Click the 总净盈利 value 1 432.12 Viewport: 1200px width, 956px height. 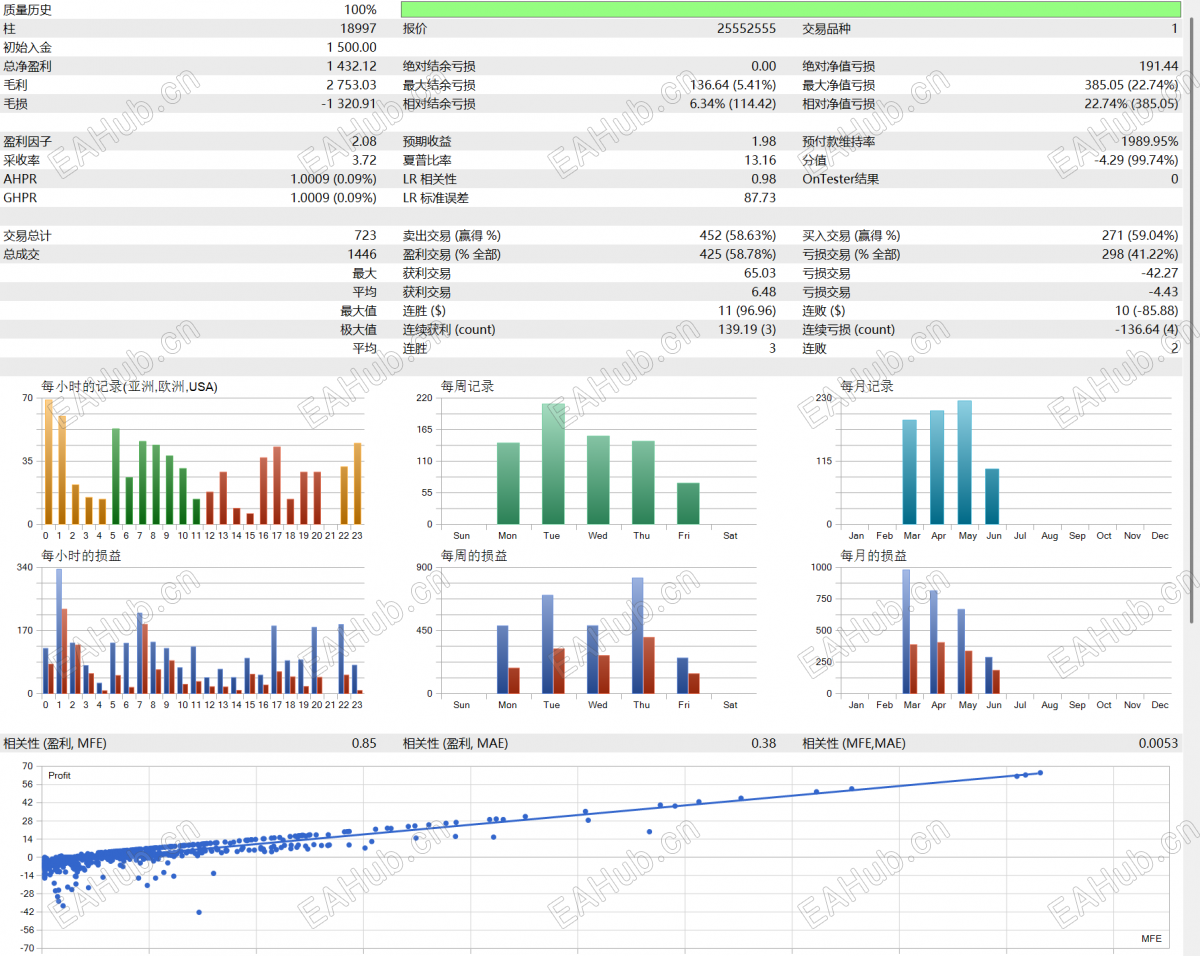click(x=352, y=66)
